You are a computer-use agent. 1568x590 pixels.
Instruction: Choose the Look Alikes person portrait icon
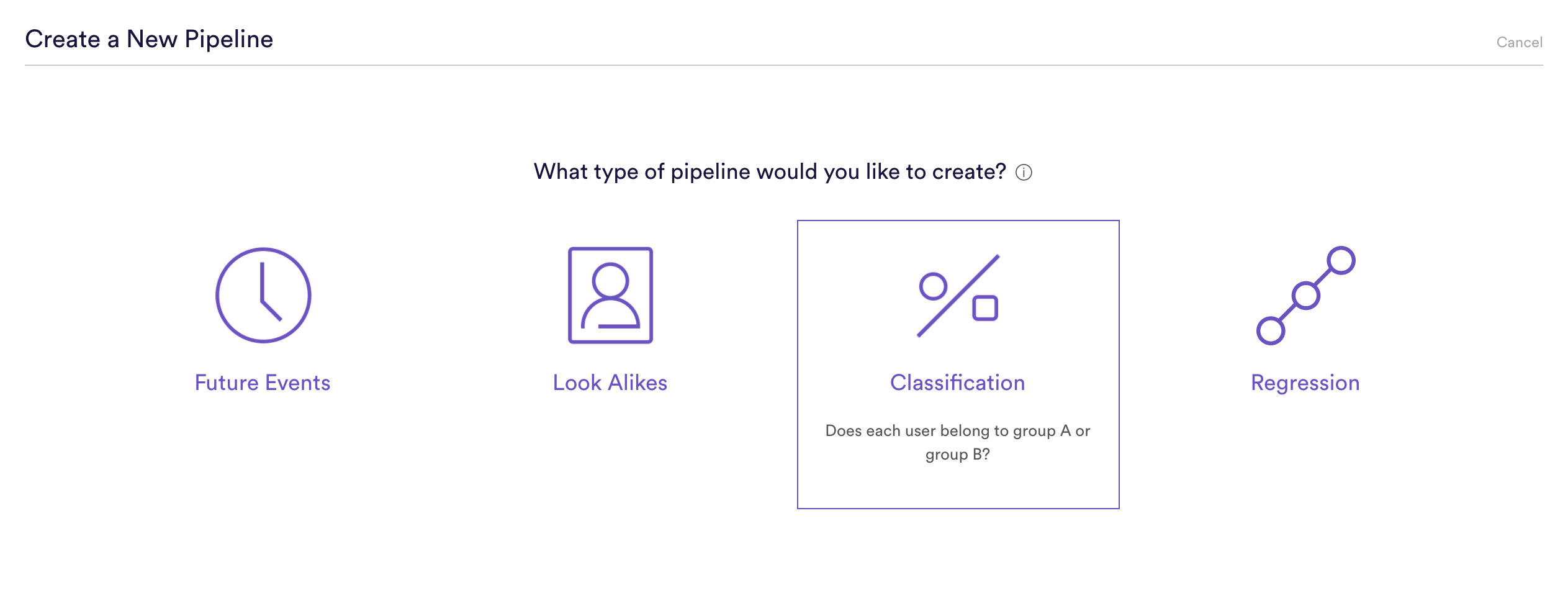click(x=610, y=295)
